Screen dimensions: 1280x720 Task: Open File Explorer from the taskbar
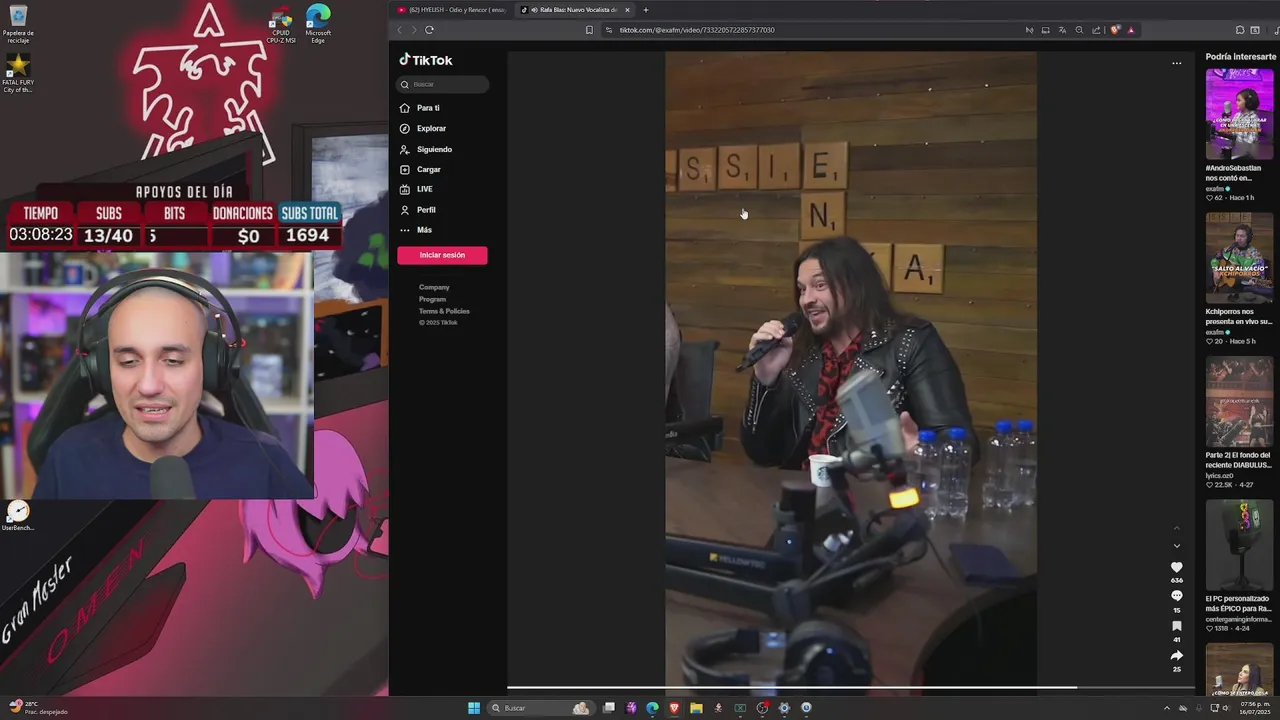(x=697, y=708)
